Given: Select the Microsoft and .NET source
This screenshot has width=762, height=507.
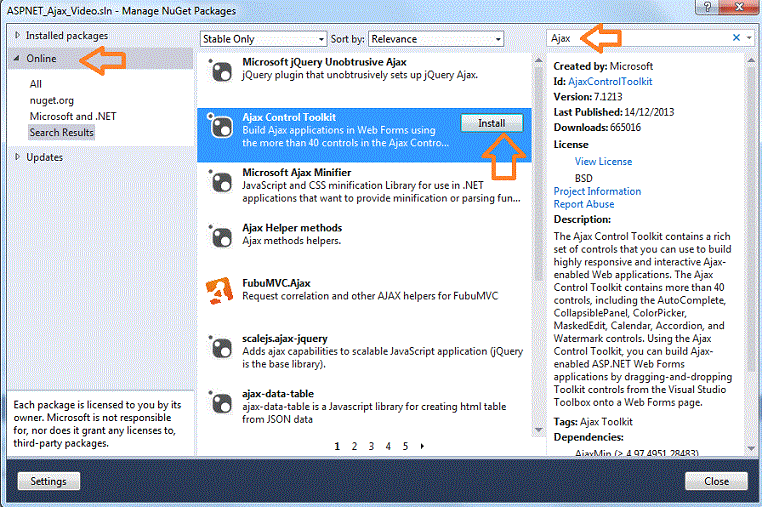Looking at the screenshot, I should pyautogui.click(x=73, y=116).
